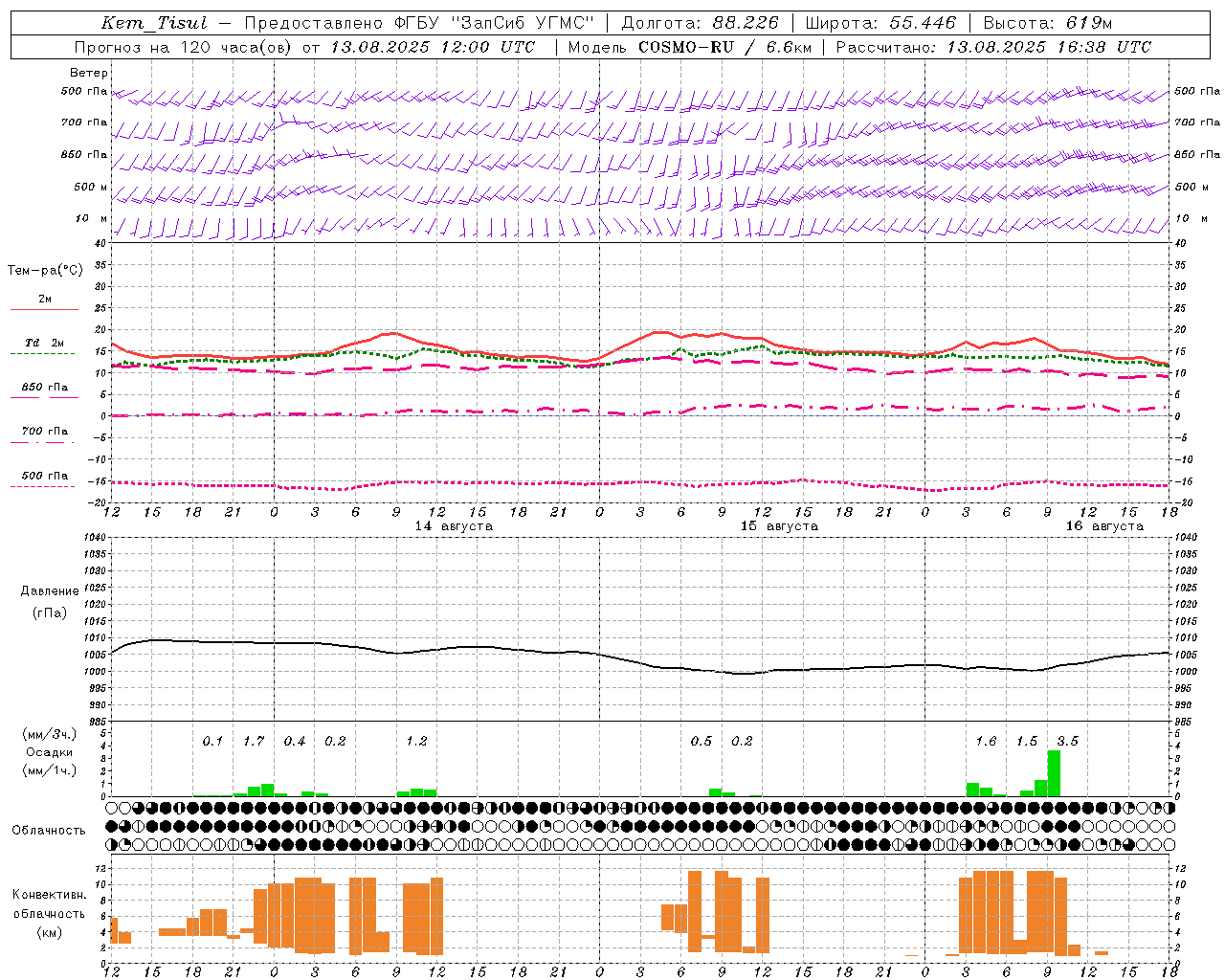
Task: Click the 1.7 precipitation amount value
Action: click(x=254, y=741)
